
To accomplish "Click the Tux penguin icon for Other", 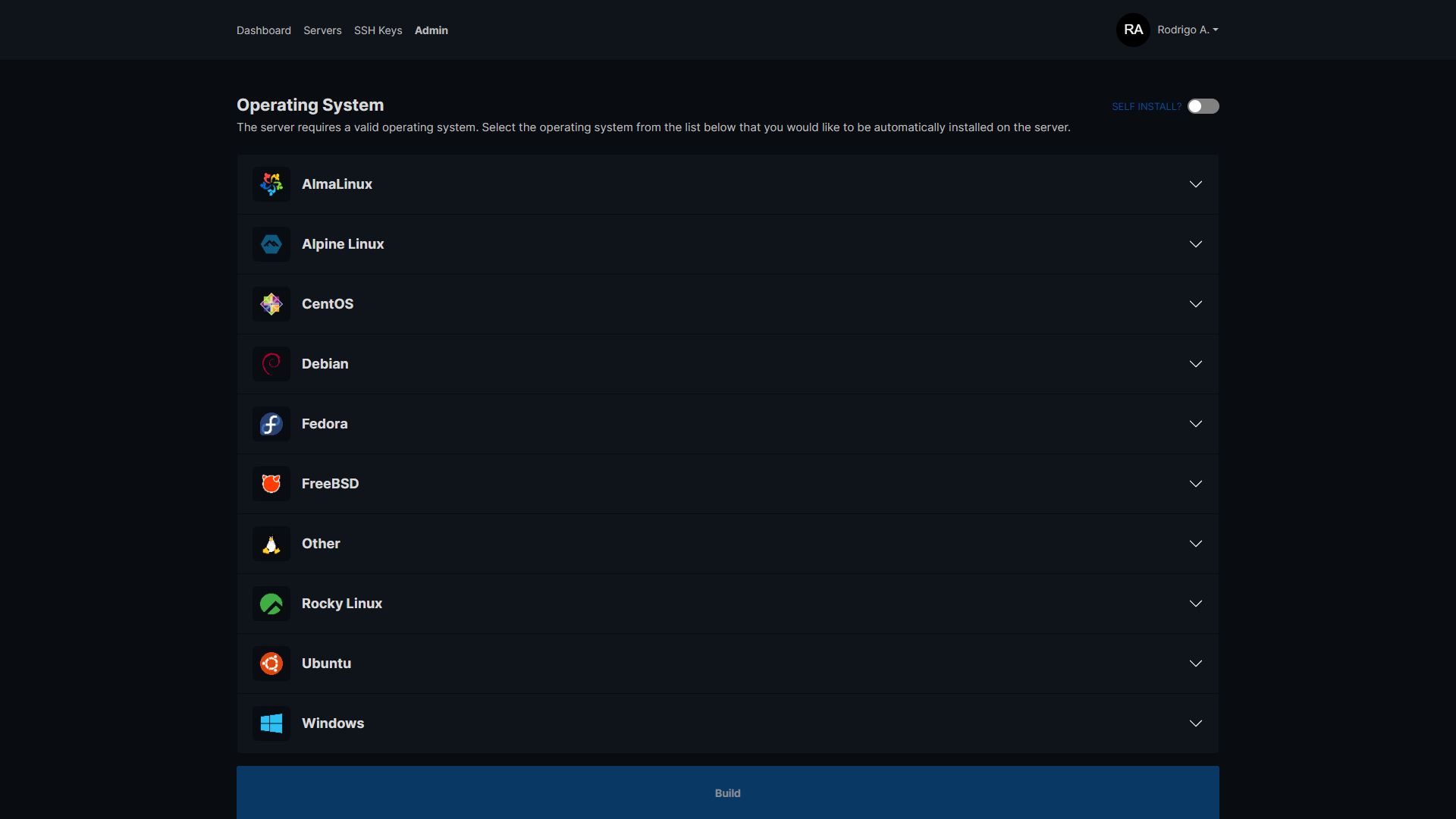I will click(271, 544).
